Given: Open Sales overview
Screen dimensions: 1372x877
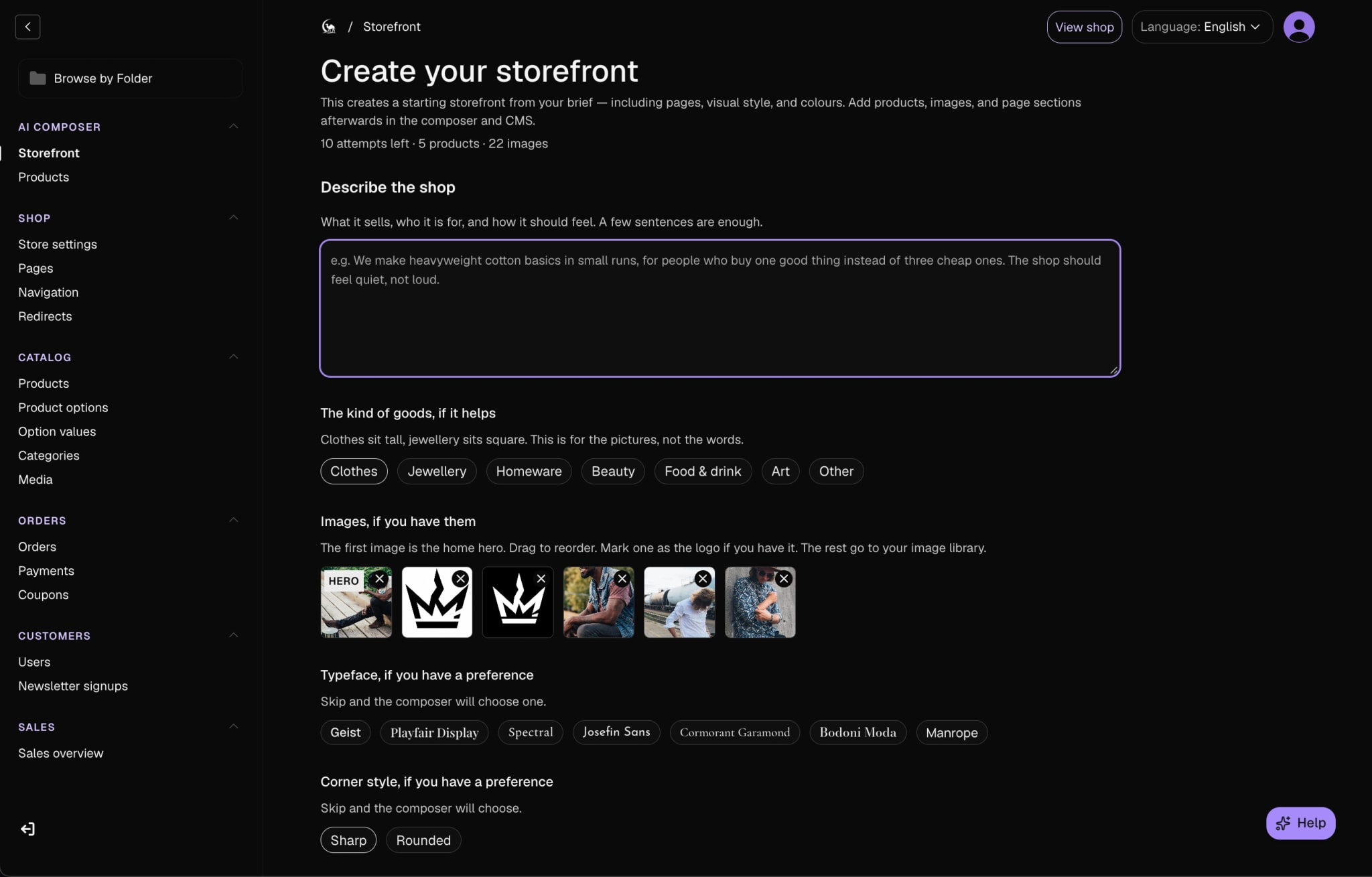Looking at the screenshot, I should click(x=61, y=753).
